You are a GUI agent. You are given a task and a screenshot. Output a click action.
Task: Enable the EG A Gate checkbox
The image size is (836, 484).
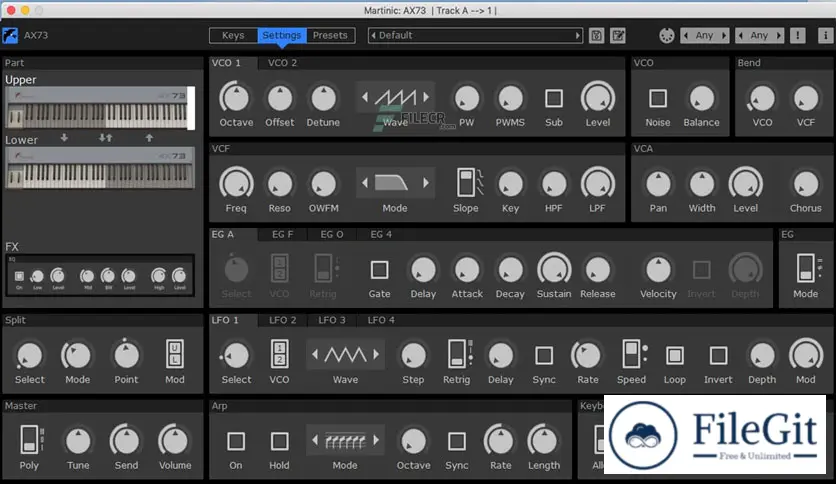coord(379,270)
